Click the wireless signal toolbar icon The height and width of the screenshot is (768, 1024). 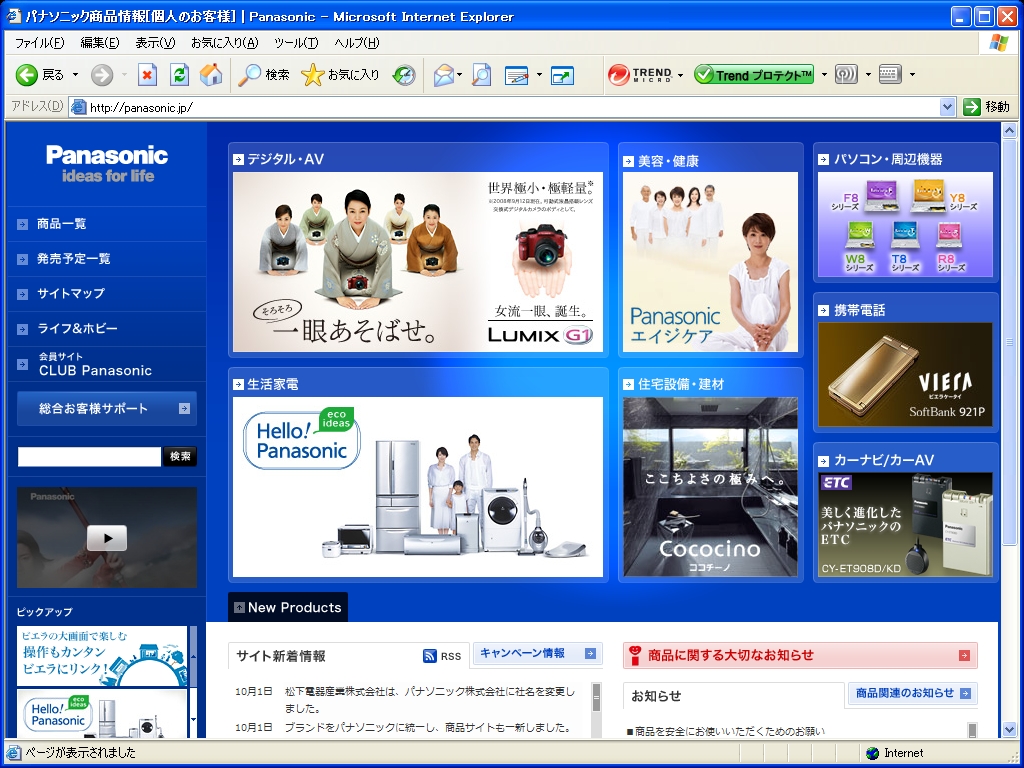click(846, 74)
